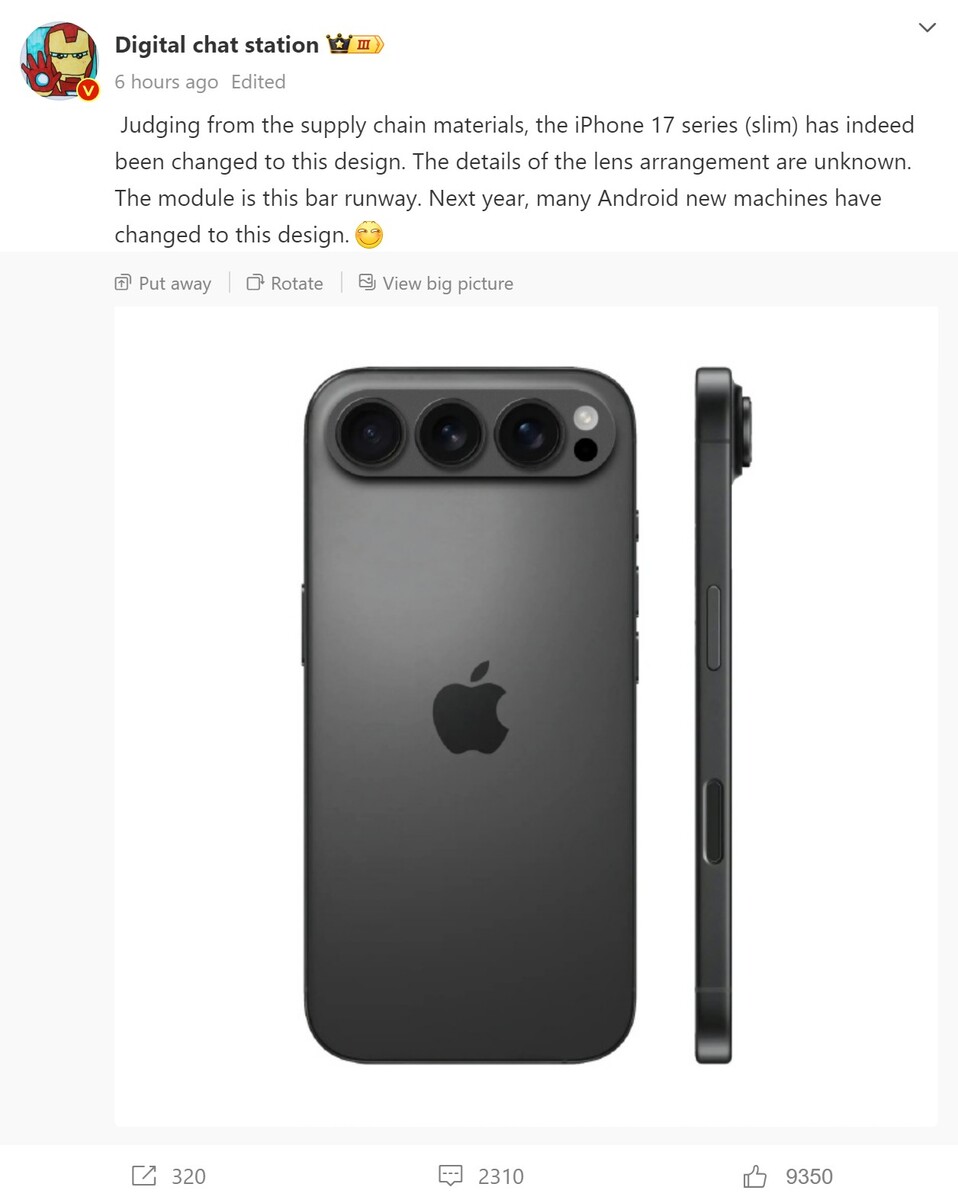
Task: Open the Digital chat station username link
Action: point(216,45)
